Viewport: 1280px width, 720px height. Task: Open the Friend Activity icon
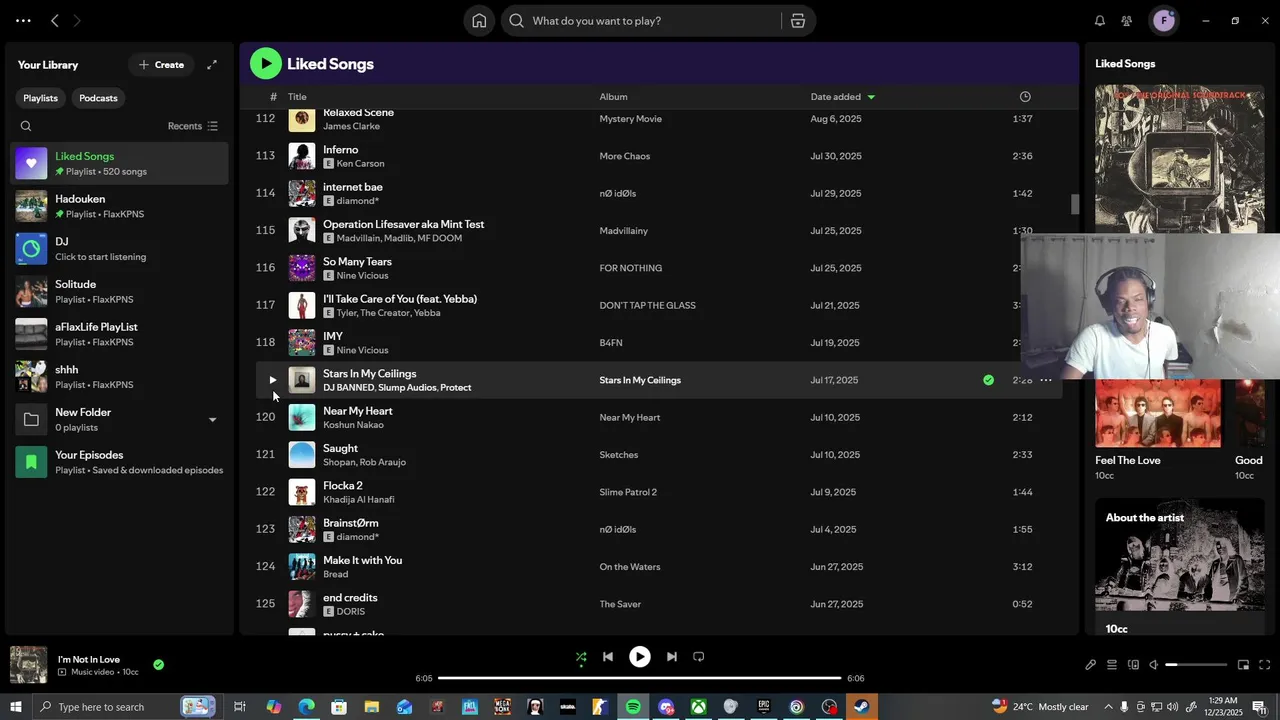point(1127,20)
